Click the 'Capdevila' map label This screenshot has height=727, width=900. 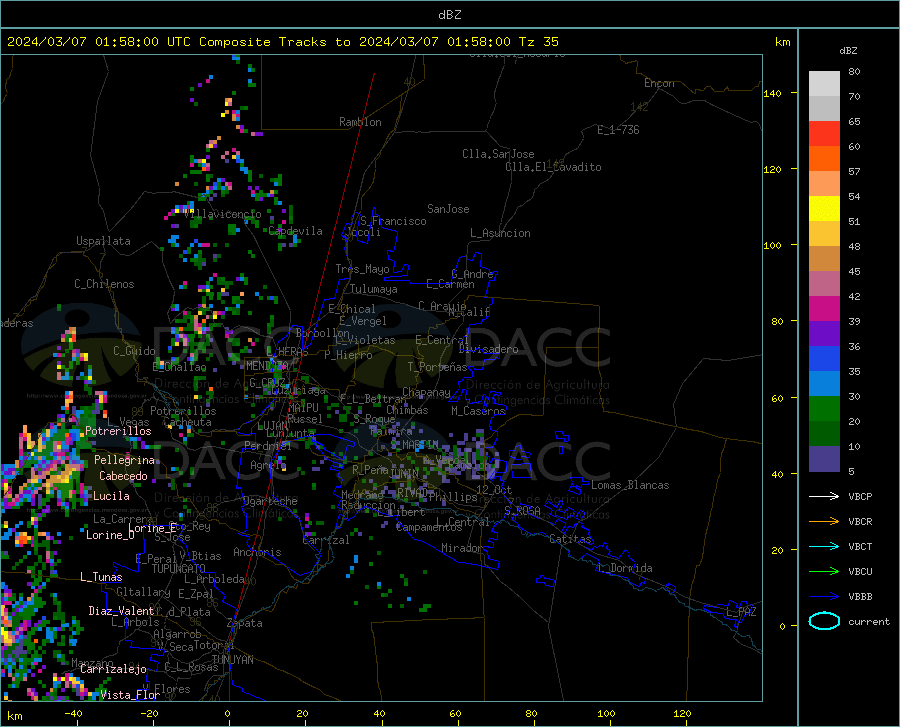(296, 231)
